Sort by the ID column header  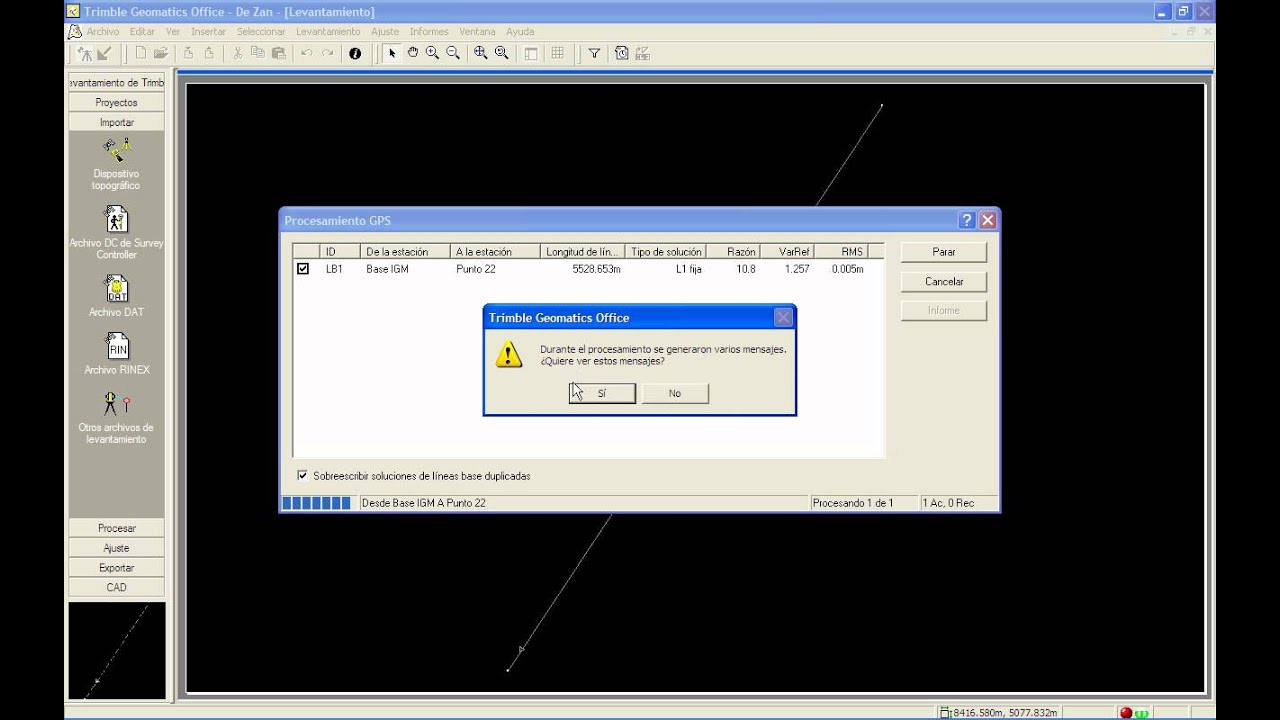tap(340, 252)
